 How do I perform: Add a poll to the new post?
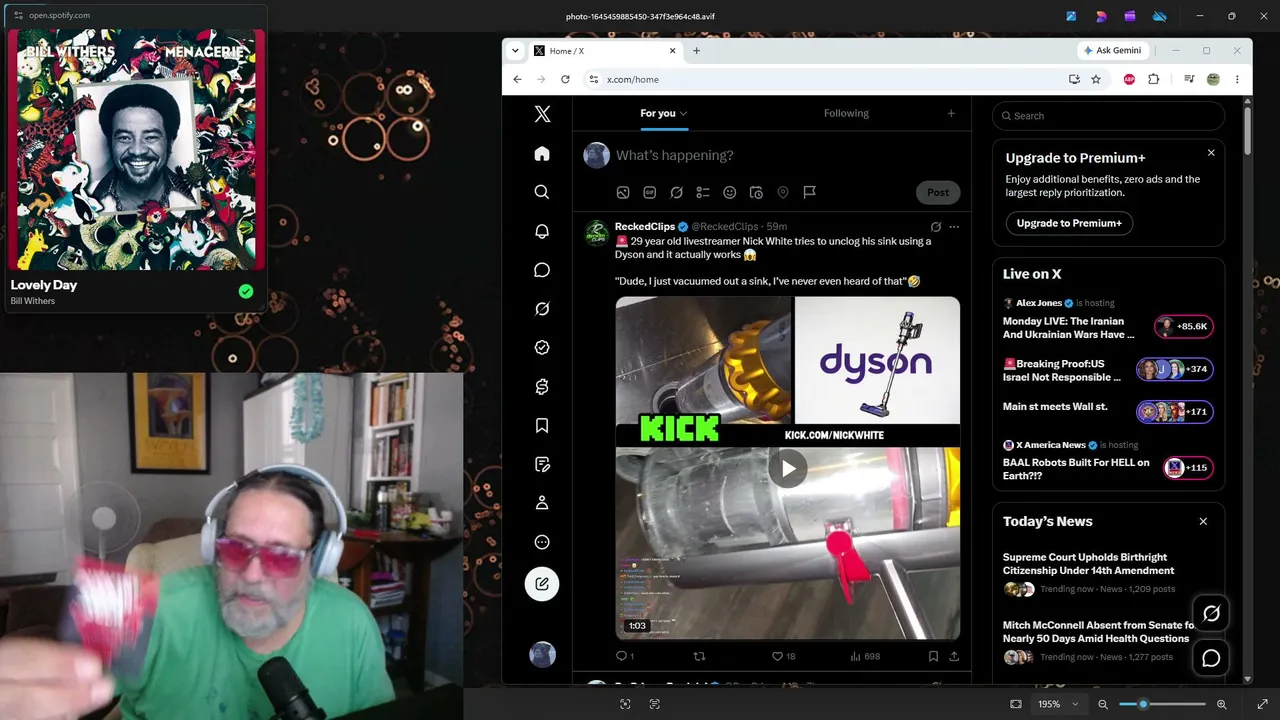703,192
